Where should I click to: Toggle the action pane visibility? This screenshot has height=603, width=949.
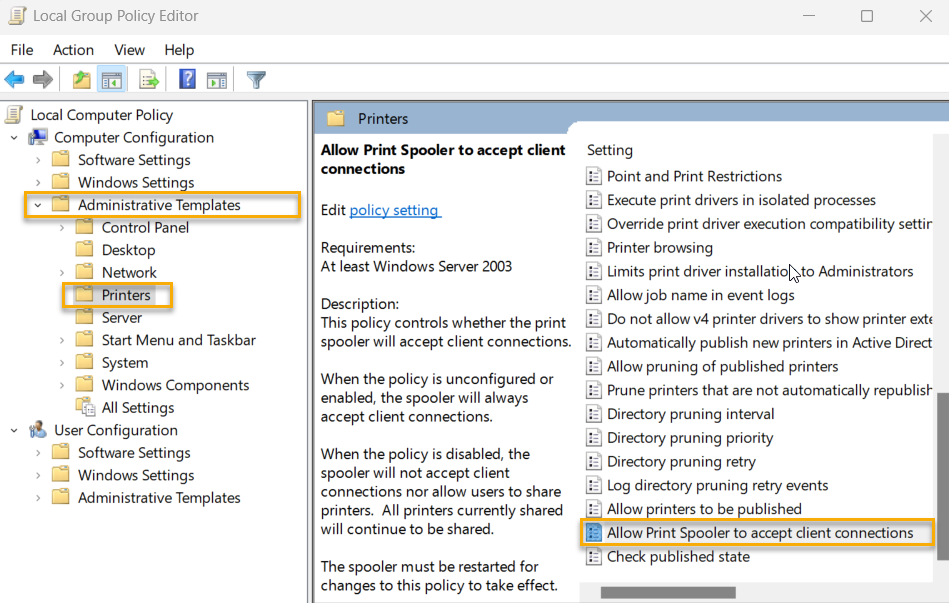(x=218, y=79)
